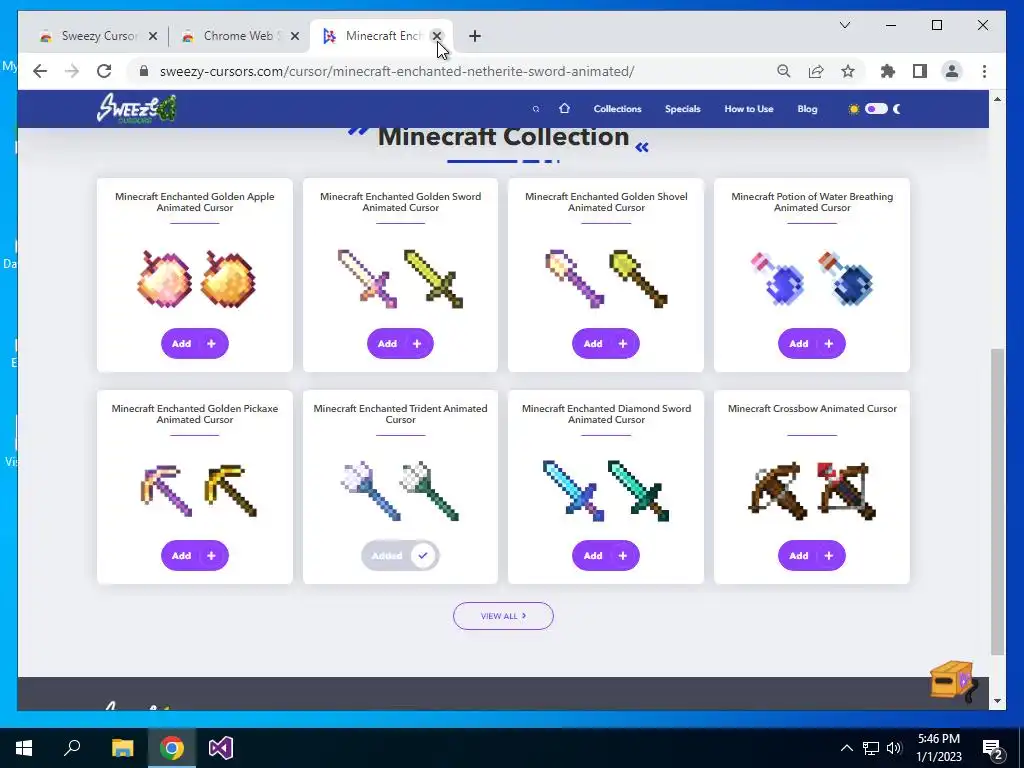Reload the current page
The width and height of the screenshot is (1024, 768).
104,71
